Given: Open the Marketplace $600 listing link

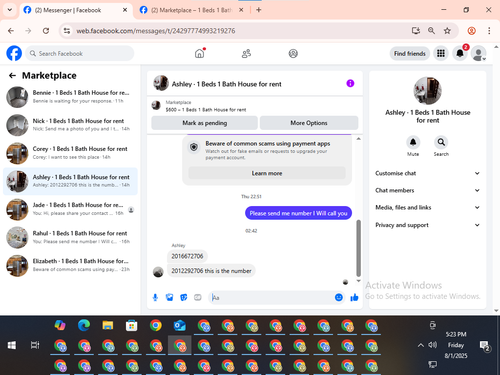Looking at the screenshot, I should coord(206,110).
